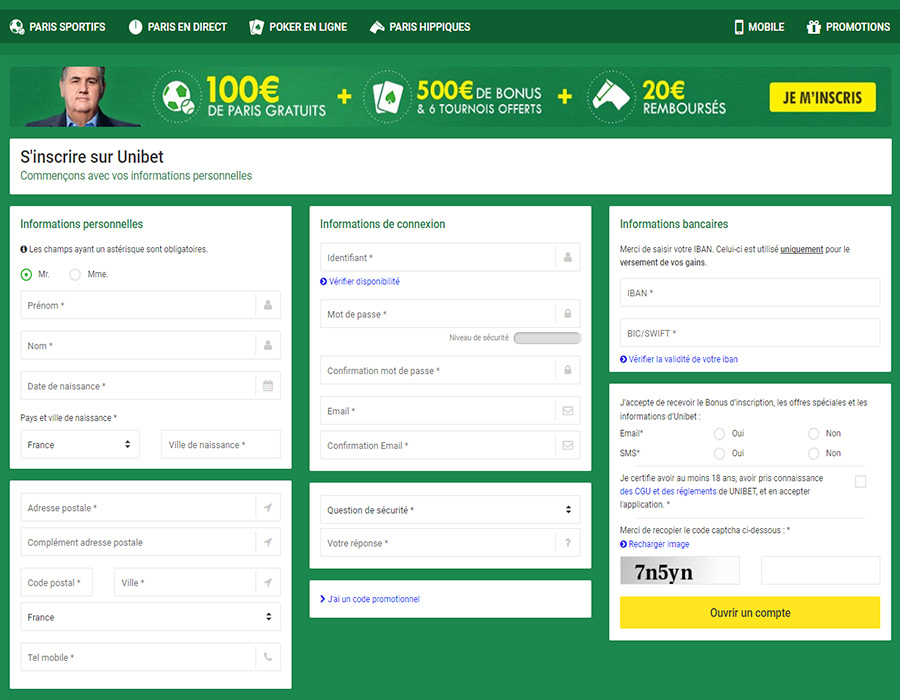Click the user icon in Identifiant field
Screen dimensions: 900x700
568,257
